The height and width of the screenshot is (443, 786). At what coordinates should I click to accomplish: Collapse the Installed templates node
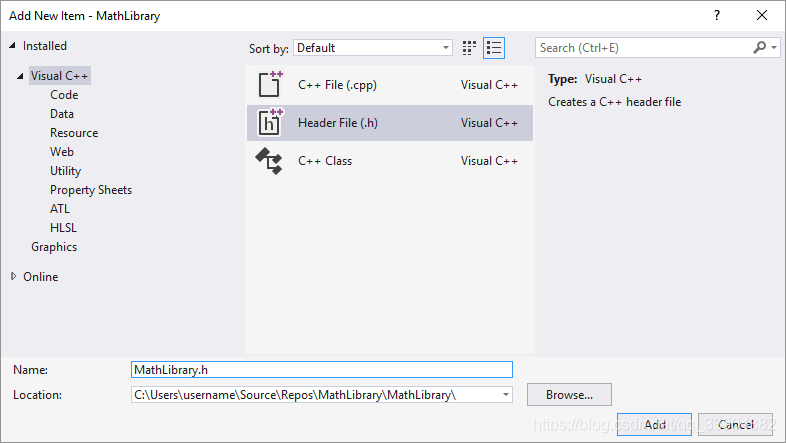13,46
